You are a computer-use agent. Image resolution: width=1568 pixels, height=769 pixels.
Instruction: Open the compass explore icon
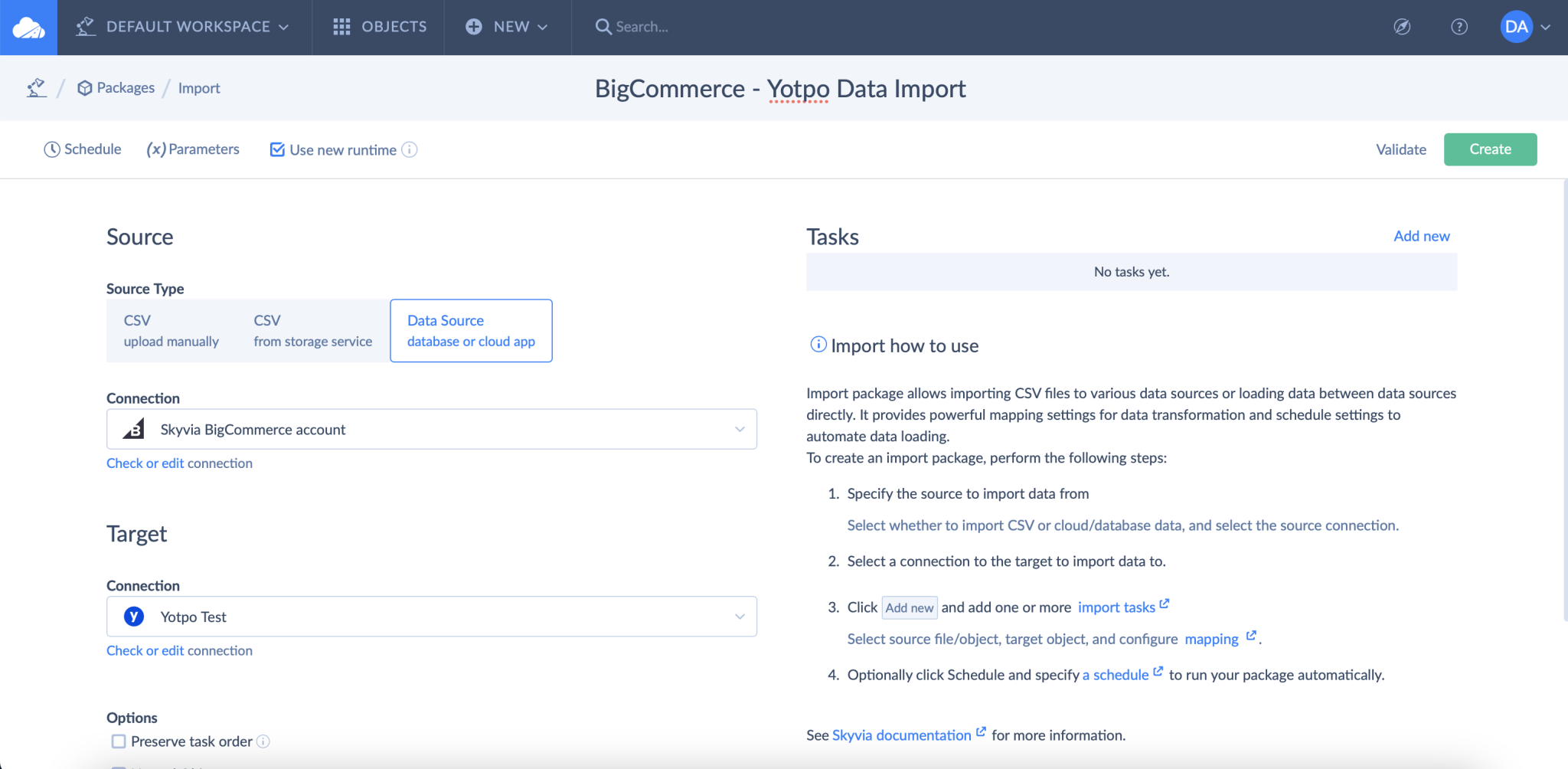(x=1402, y=27)
